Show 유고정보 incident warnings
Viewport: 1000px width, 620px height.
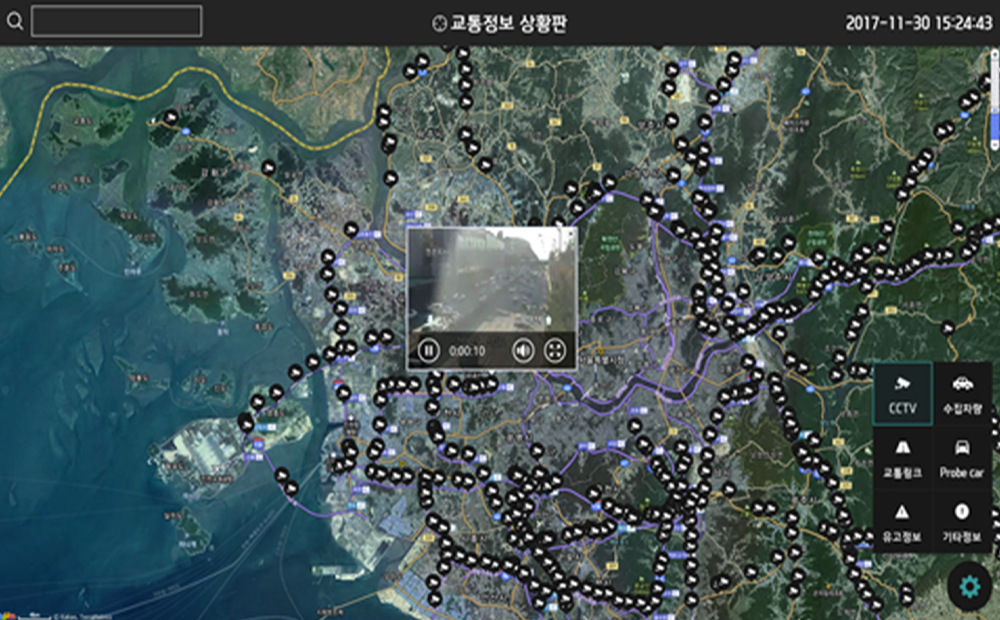click(903, 521)
